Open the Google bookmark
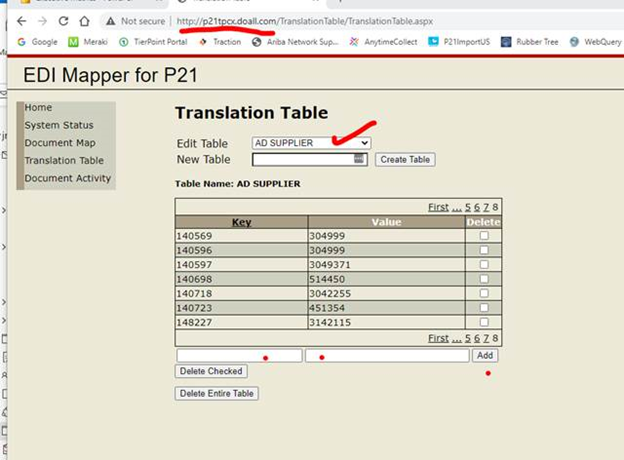624x460 pixels. pos(37,42)
